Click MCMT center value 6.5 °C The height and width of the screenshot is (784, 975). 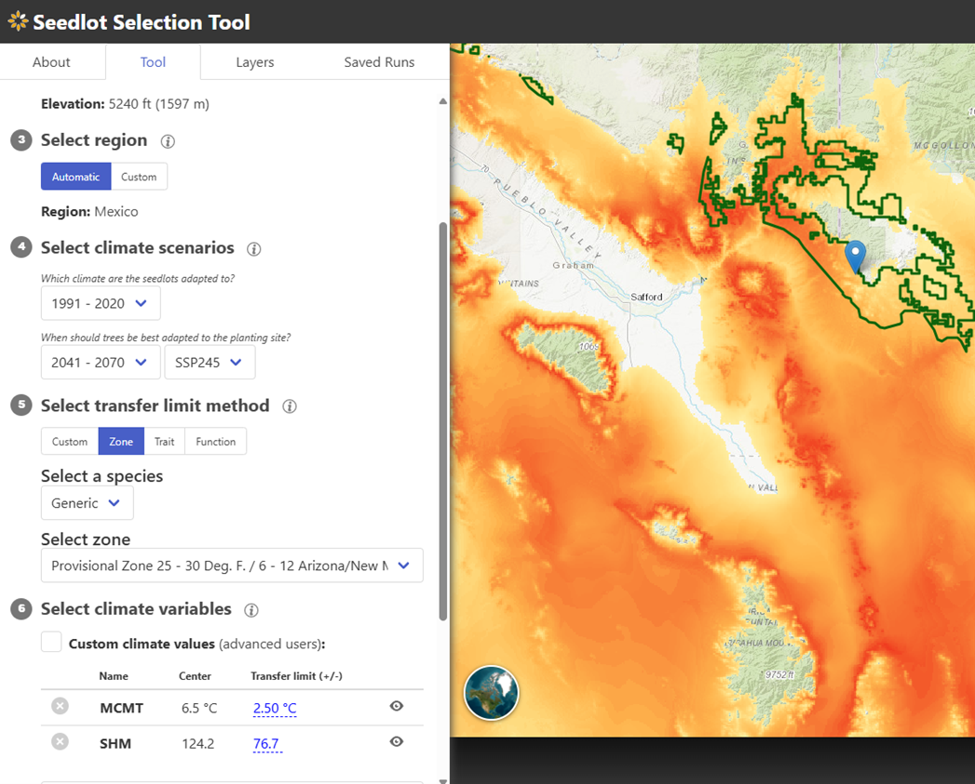pyautogui.click(x=199, y=708)
